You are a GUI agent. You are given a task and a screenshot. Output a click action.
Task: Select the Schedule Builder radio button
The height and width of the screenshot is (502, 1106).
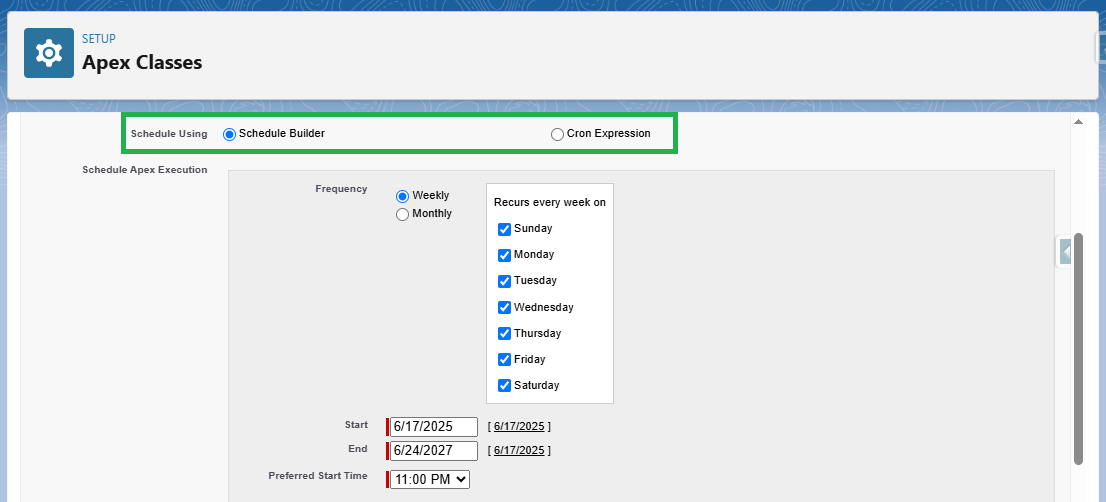point(229,134)
